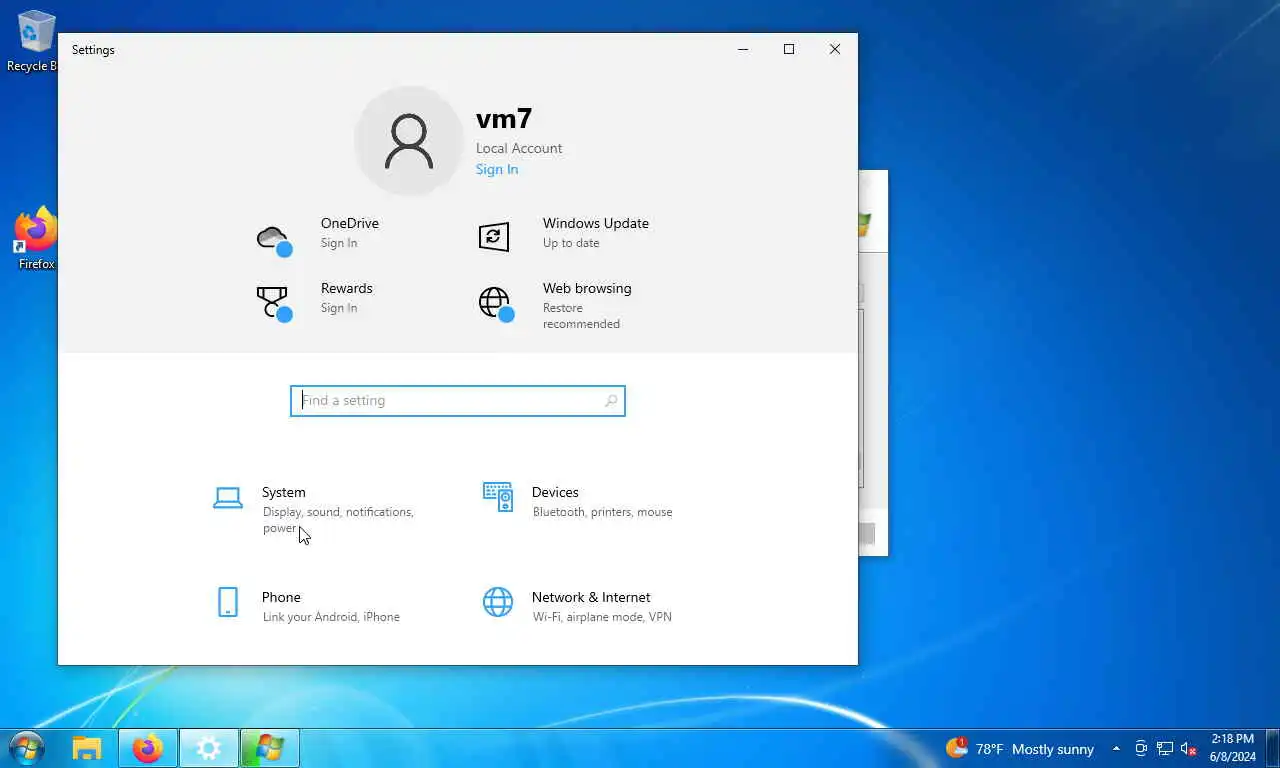
Task: Open the Windows Update label
Action: (x=596, y=223)
